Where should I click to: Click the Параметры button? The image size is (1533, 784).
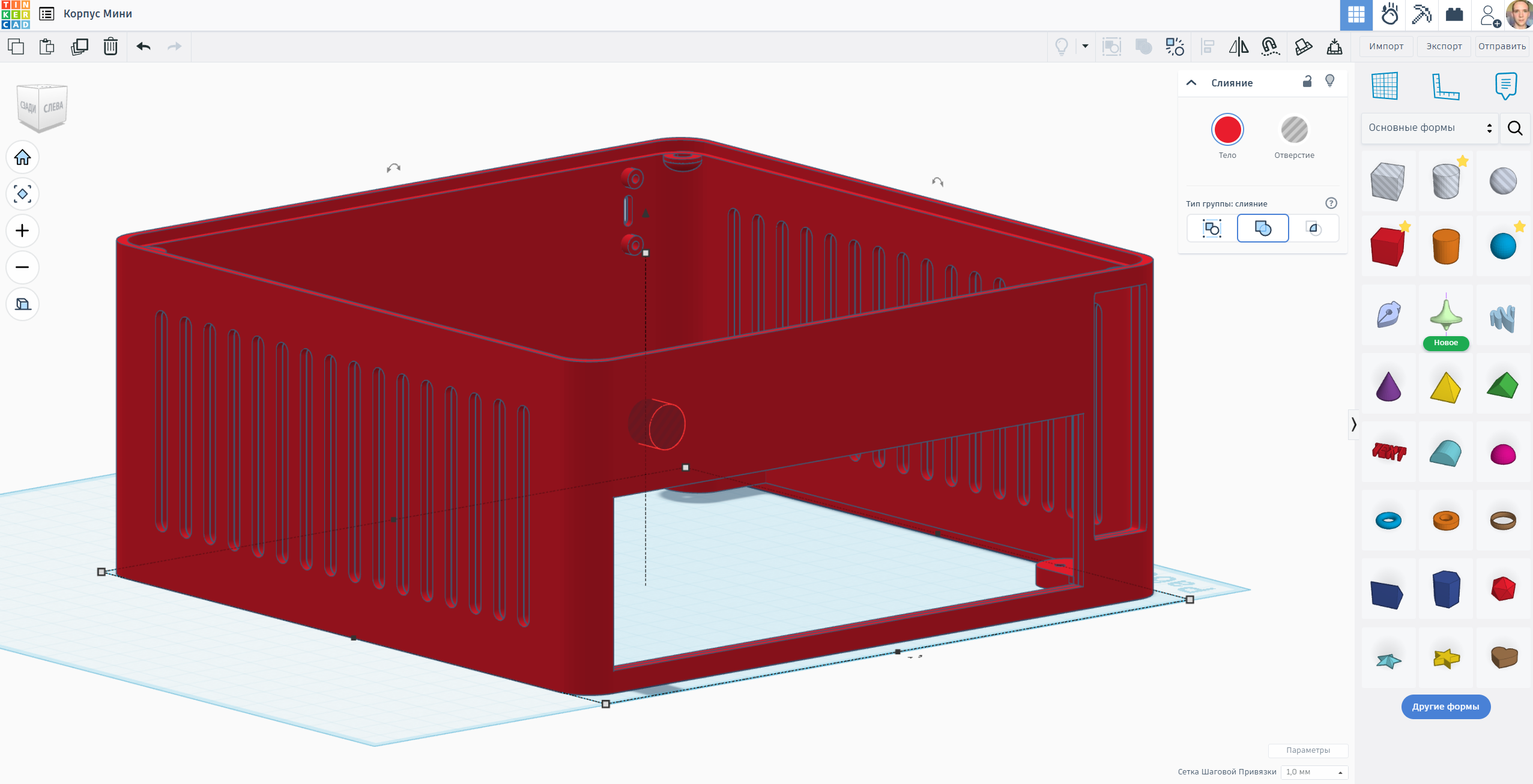[1308, 750]
